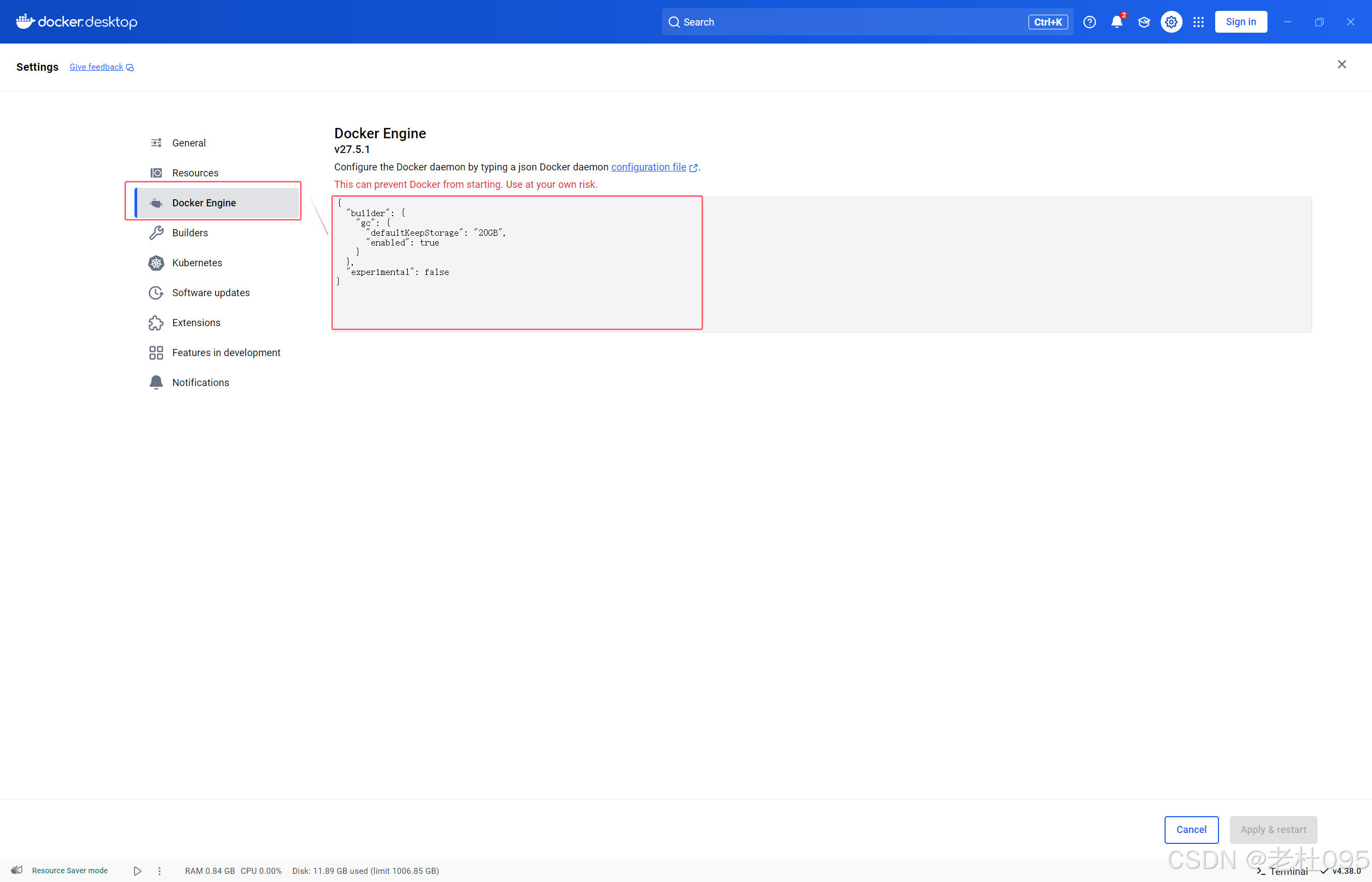The height and width of the screenshot is (882, 1372).
Task: Switch to Software updates section
Action: point(210,293)
